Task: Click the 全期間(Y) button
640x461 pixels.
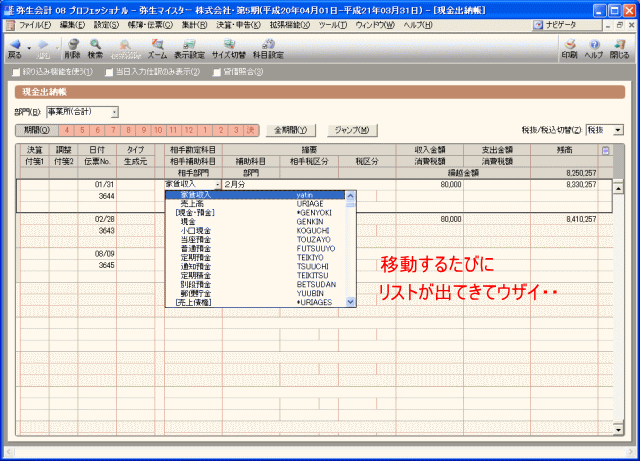Action: [x=291, y=130]
